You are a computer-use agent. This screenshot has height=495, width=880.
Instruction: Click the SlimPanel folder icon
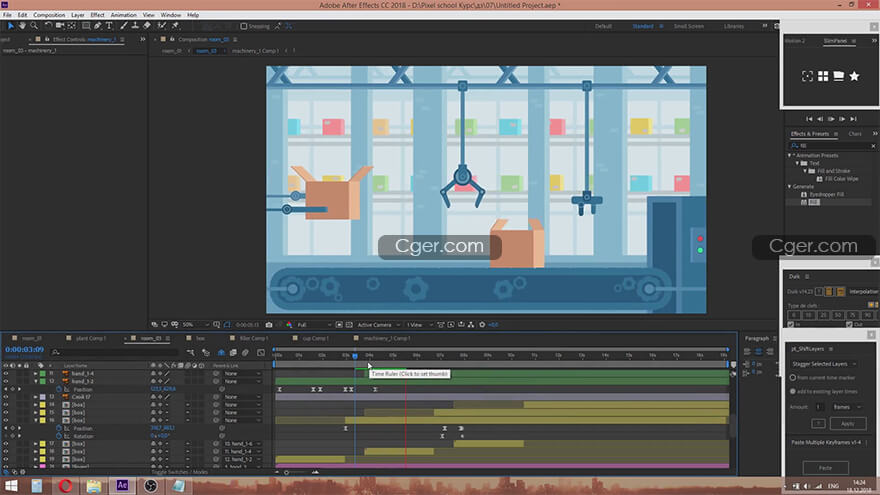(838, 76)
